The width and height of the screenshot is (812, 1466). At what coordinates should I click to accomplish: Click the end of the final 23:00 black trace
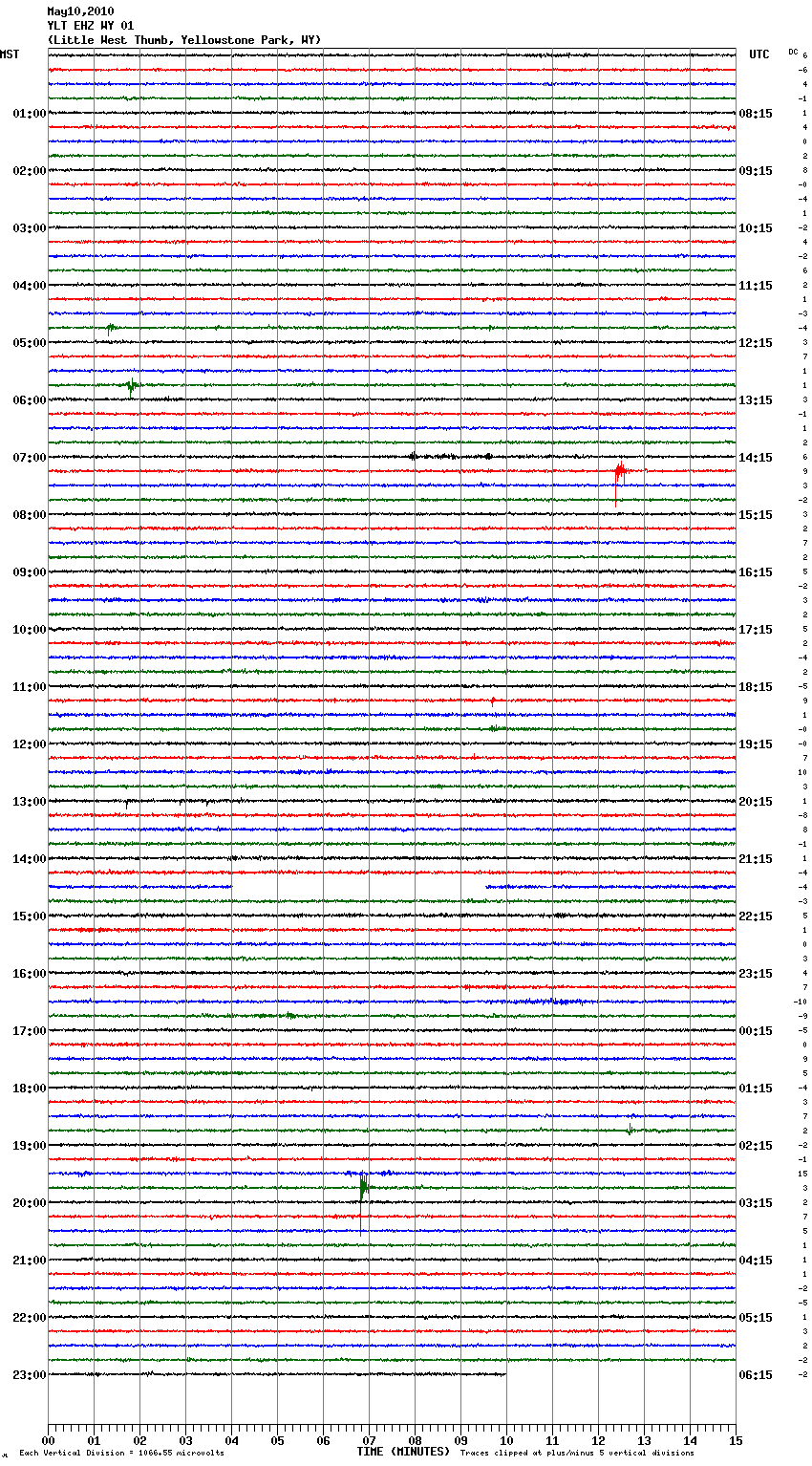[505, 1374]
